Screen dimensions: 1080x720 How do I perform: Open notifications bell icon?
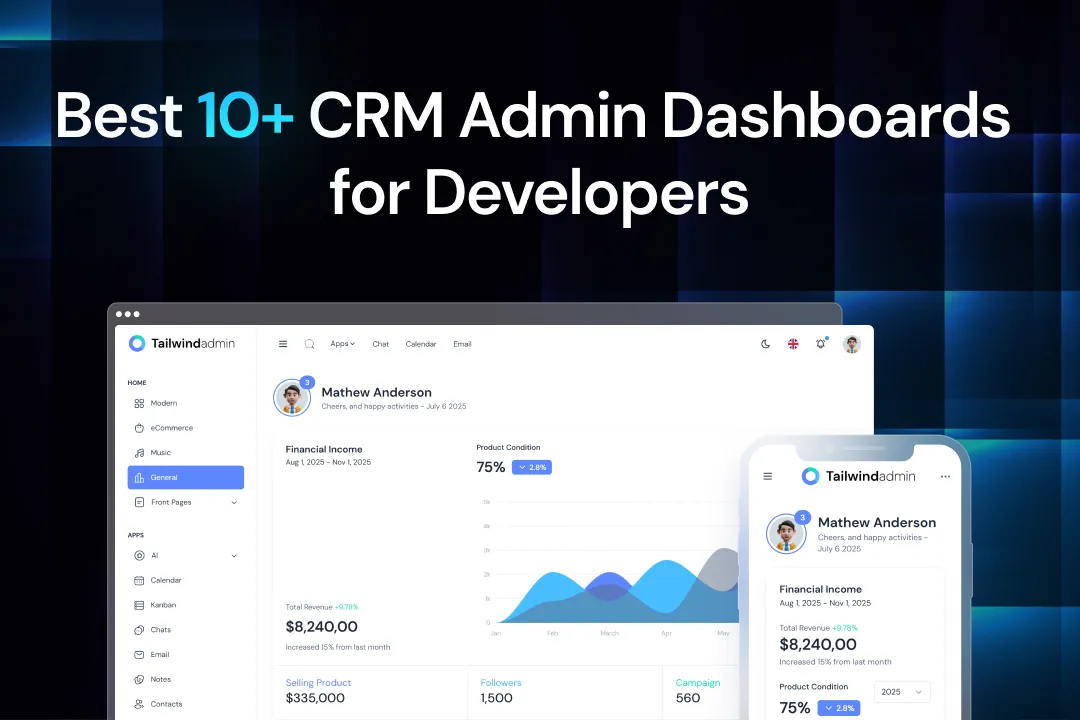[x=821, y=344]
